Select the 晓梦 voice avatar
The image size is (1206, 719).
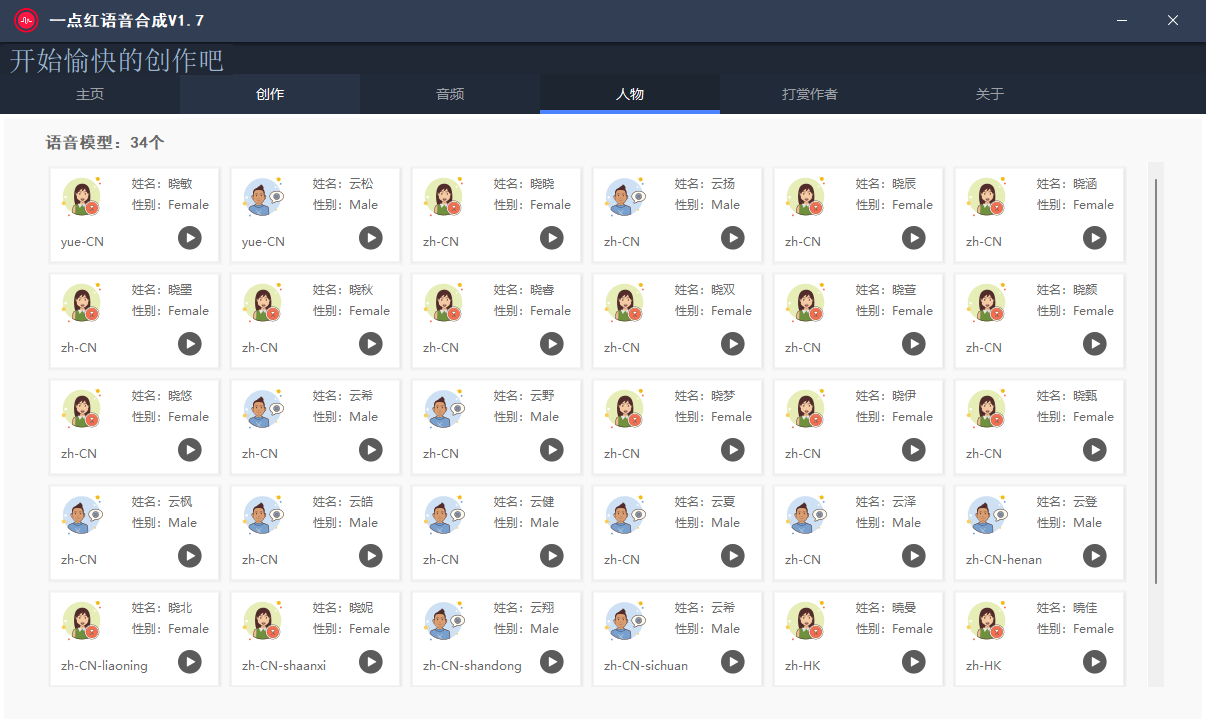pyautogui.click(x=624, y=409)
